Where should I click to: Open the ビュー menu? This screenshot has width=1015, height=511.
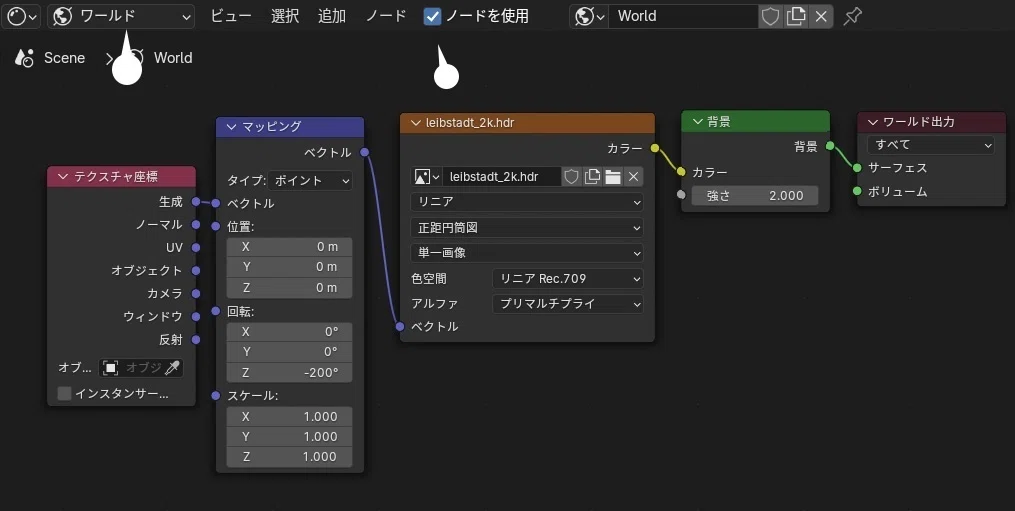coord(231,16)
